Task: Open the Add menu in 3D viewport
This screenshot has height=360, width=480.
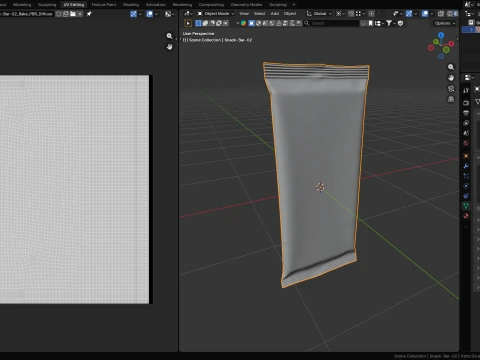Action: (275, 14)
